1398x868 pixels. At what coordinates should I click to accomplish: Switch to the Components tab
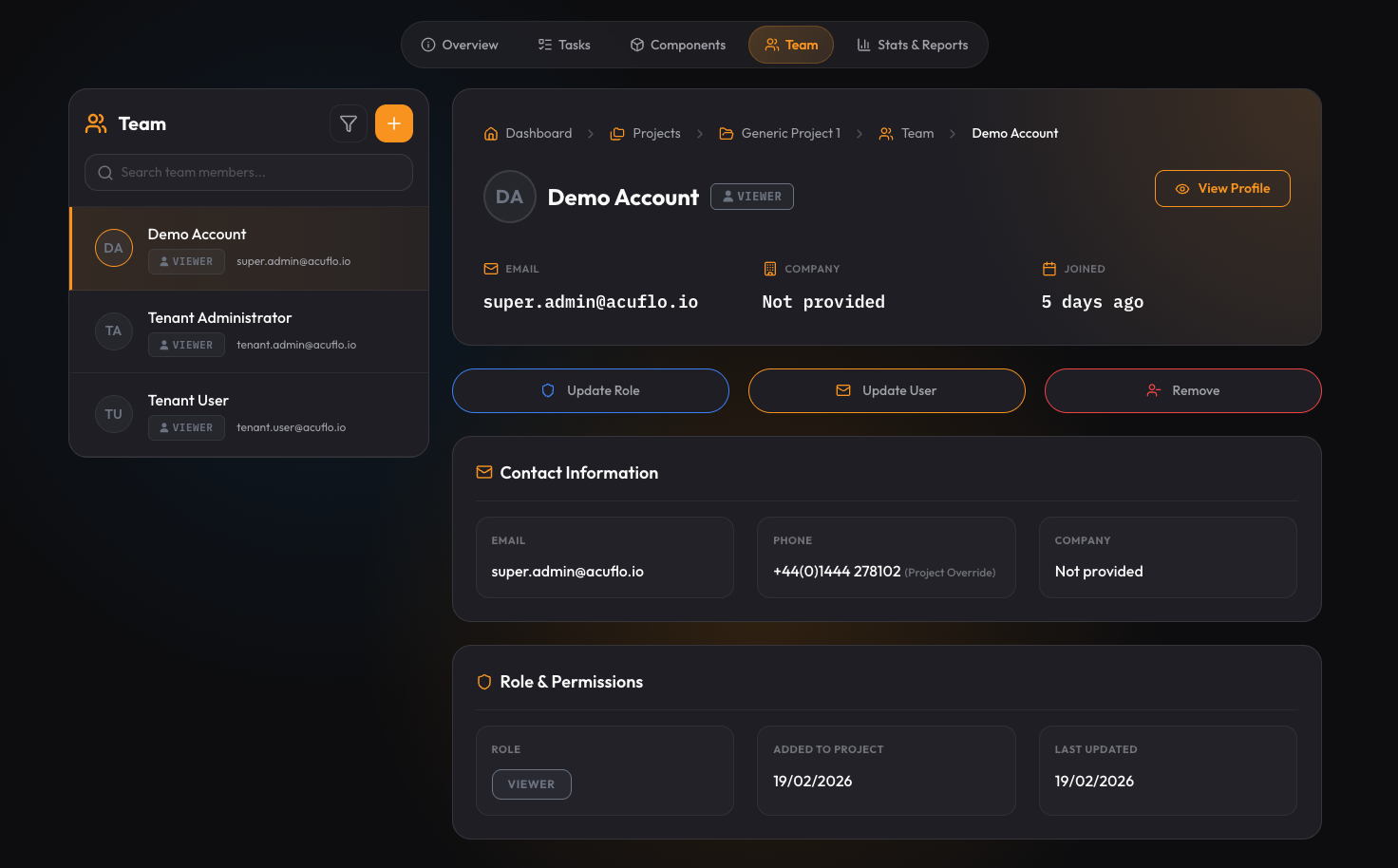click(677, 44)
